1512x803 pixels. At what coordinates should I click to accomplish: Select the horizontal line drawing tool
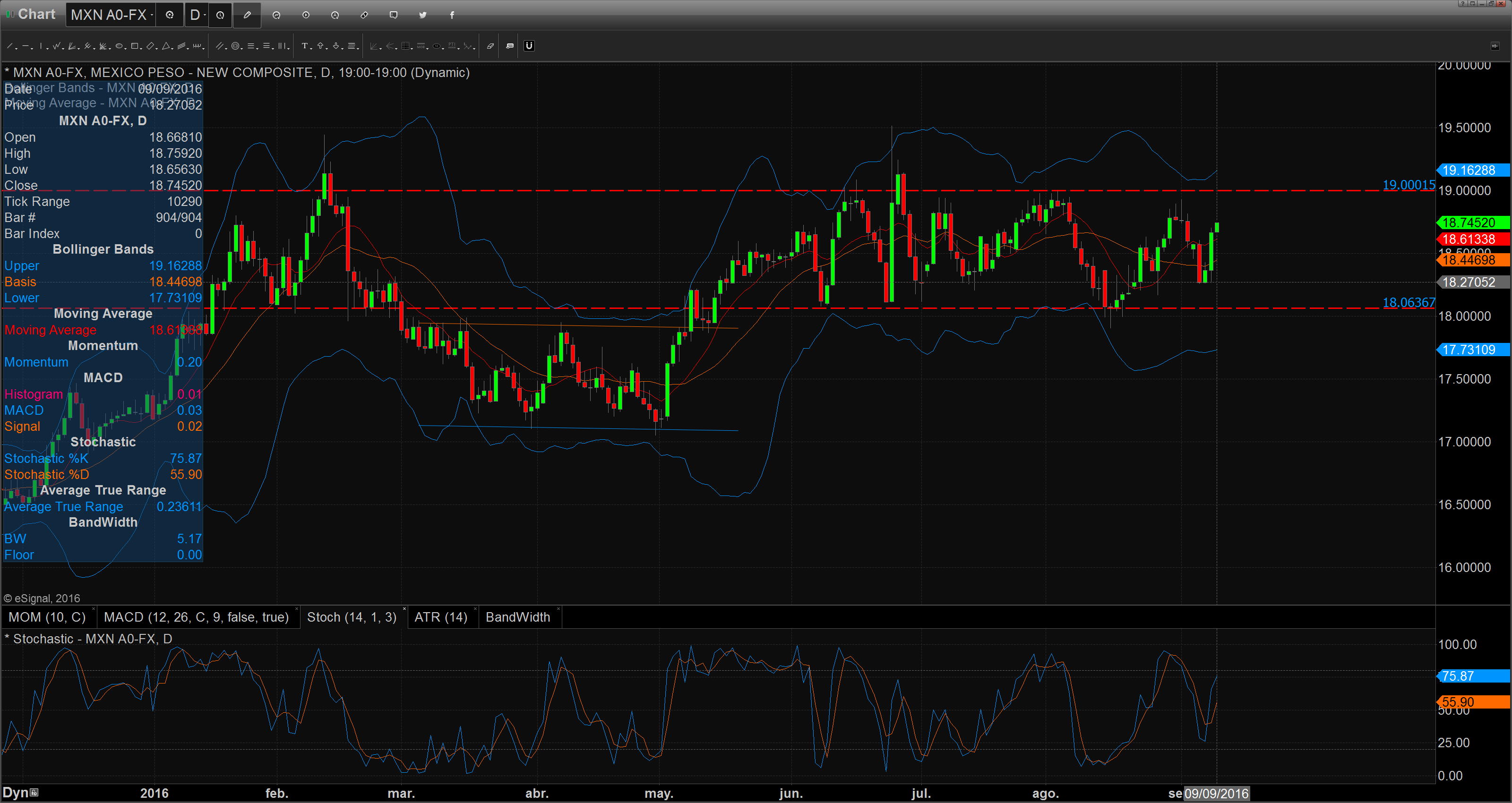25,46
